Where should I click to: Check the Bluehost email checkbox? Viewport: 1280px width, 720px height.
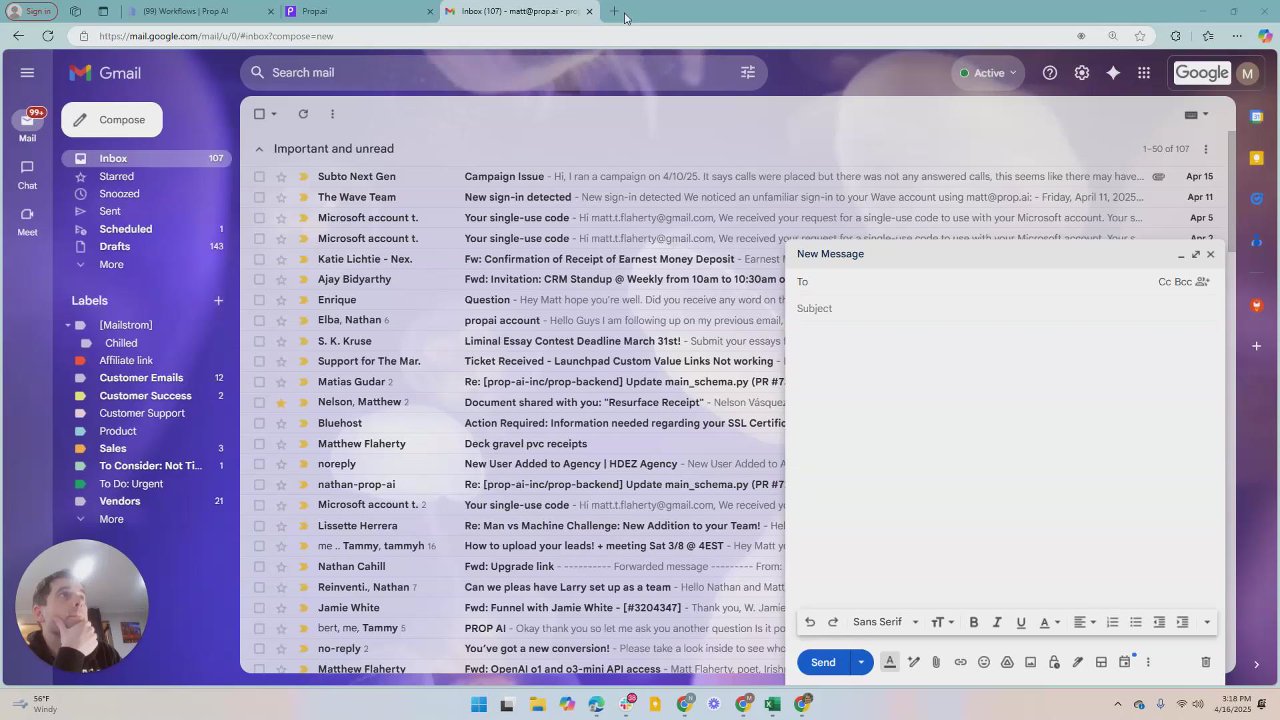(x=259, y=423)
